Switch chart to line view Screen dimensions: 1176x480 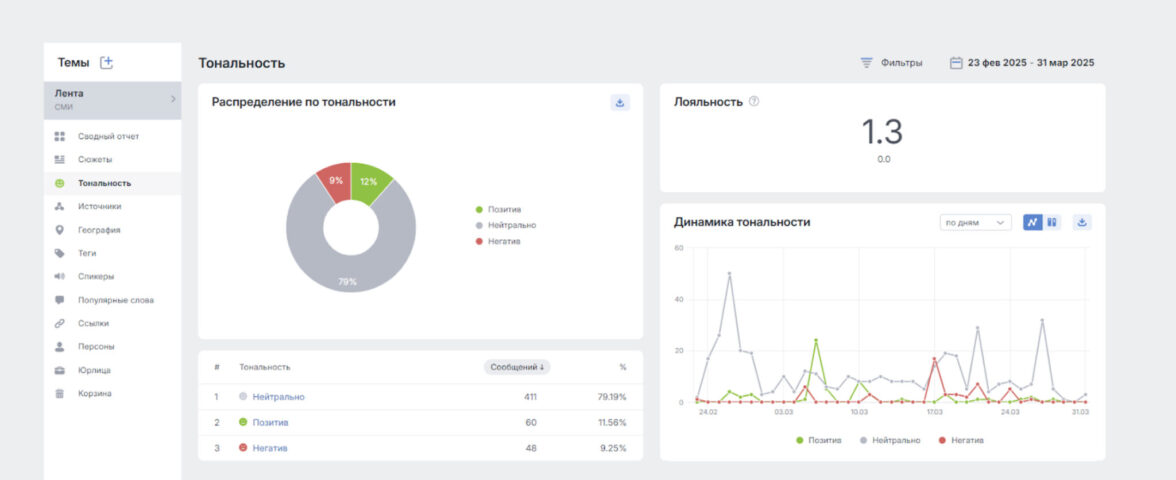coord(1032,222)
